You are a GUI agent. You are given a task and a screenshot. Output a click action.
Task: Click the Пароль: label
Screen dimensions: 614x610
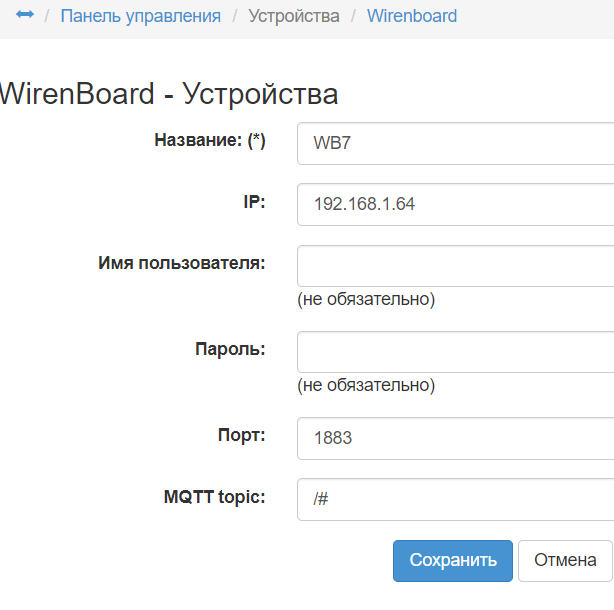point(230,349)
